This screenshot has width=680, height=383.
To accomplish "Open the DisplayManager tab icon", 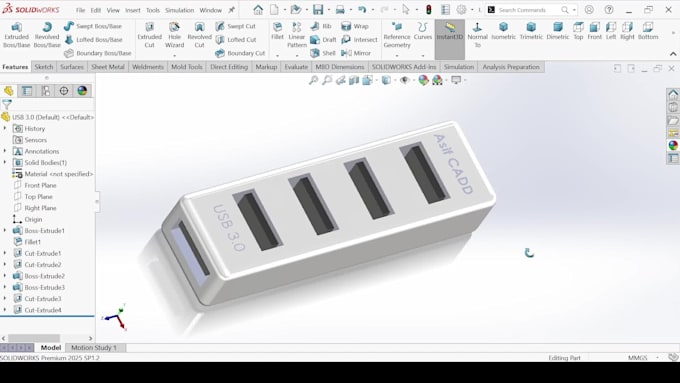I will tap(82, 91).
